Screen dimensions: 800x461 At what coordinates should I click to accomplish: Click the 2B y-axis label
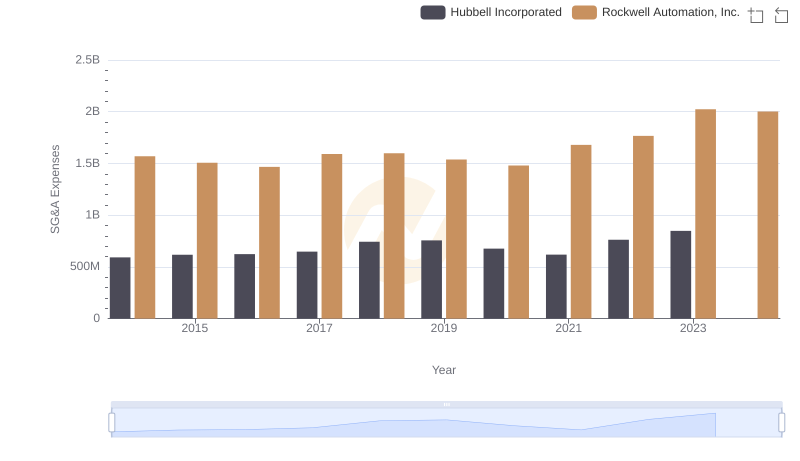[92, 111]
